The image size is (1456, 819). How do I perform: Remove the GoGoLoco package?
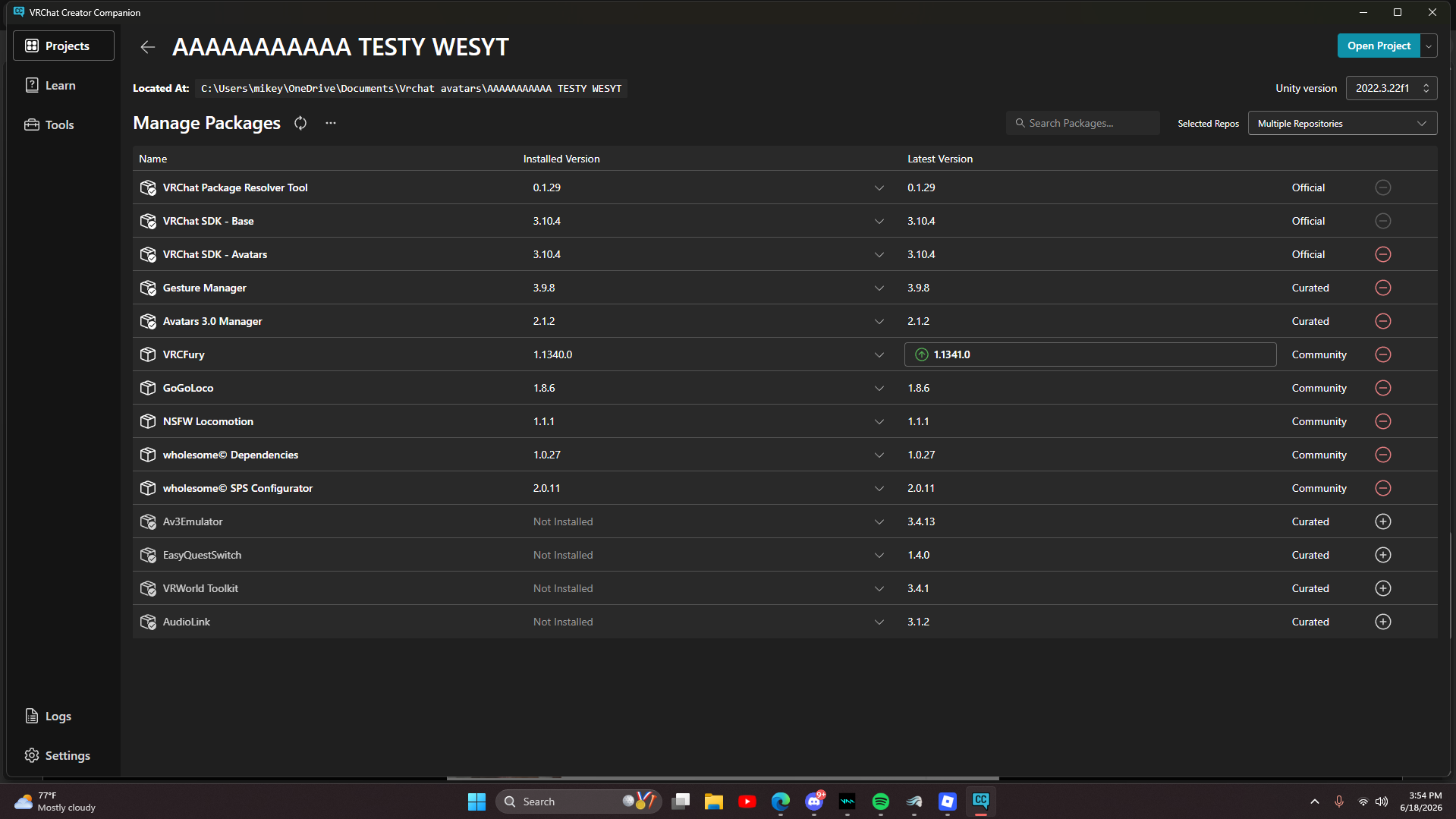click(x=1383, y=388)
